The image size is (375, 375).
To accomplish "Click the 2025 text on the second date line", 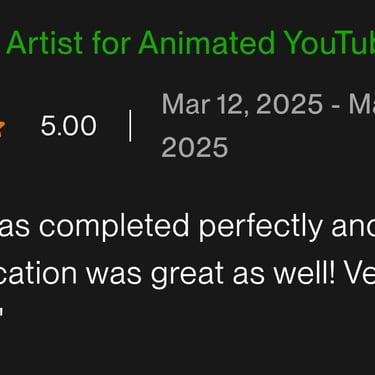I will (195, 147).
